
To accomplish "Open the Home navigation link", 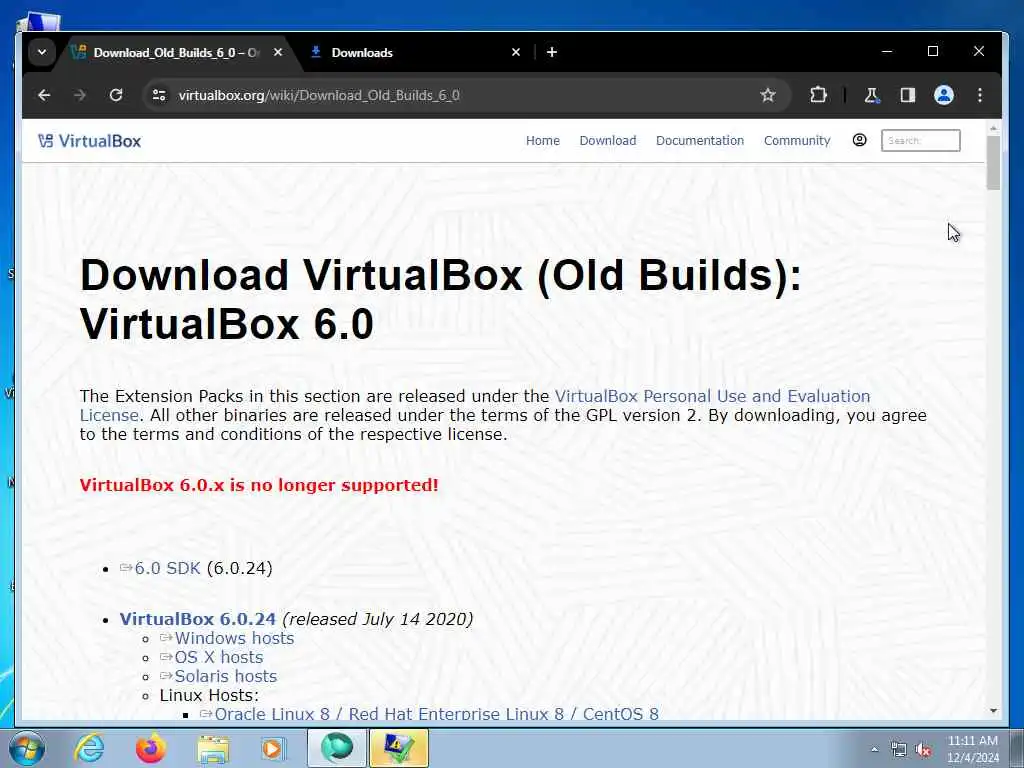I will point(543,140).
